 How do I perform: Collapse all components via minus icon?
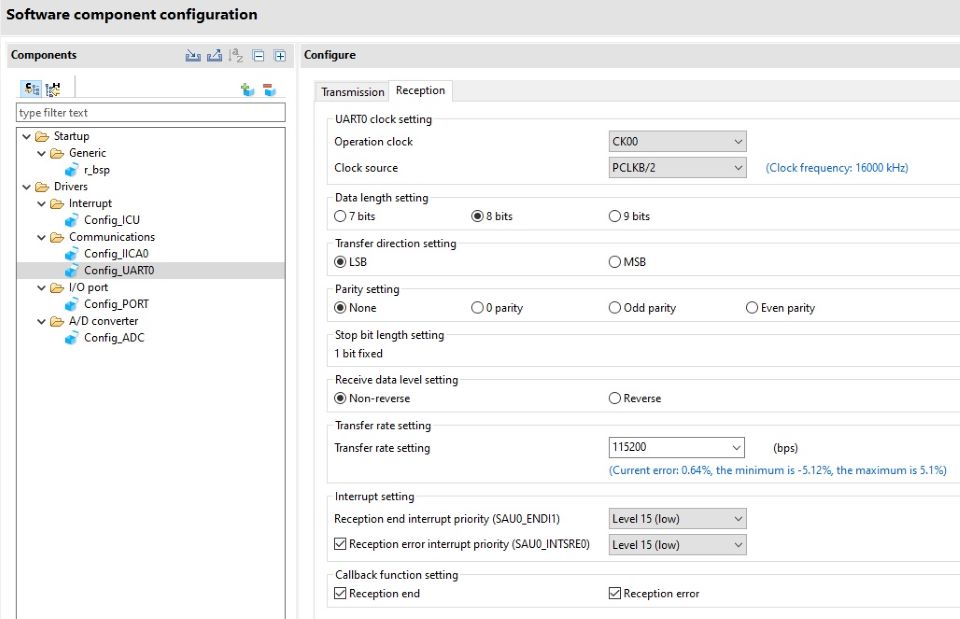258,56
